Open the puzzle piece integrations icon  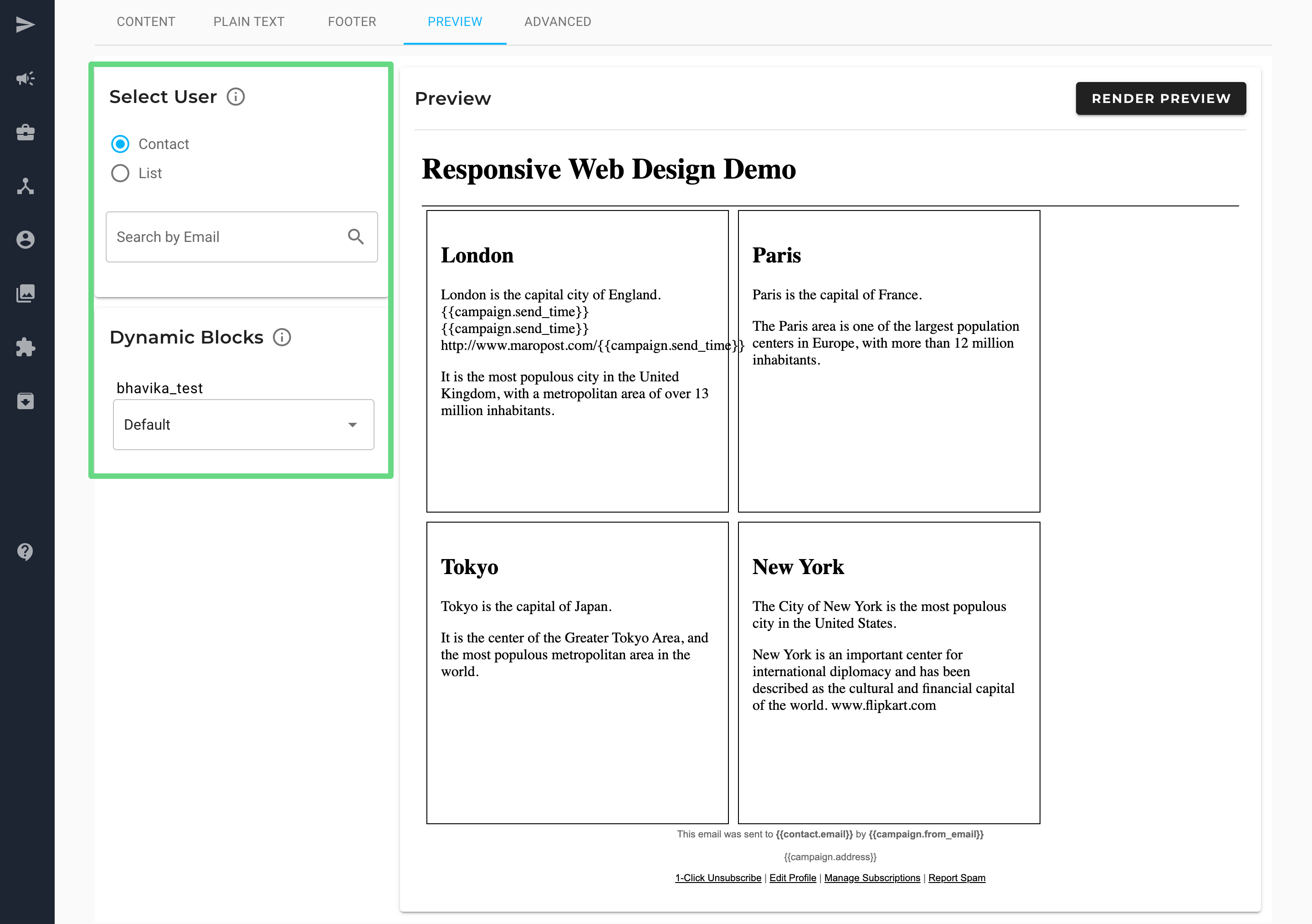[26, 347]
